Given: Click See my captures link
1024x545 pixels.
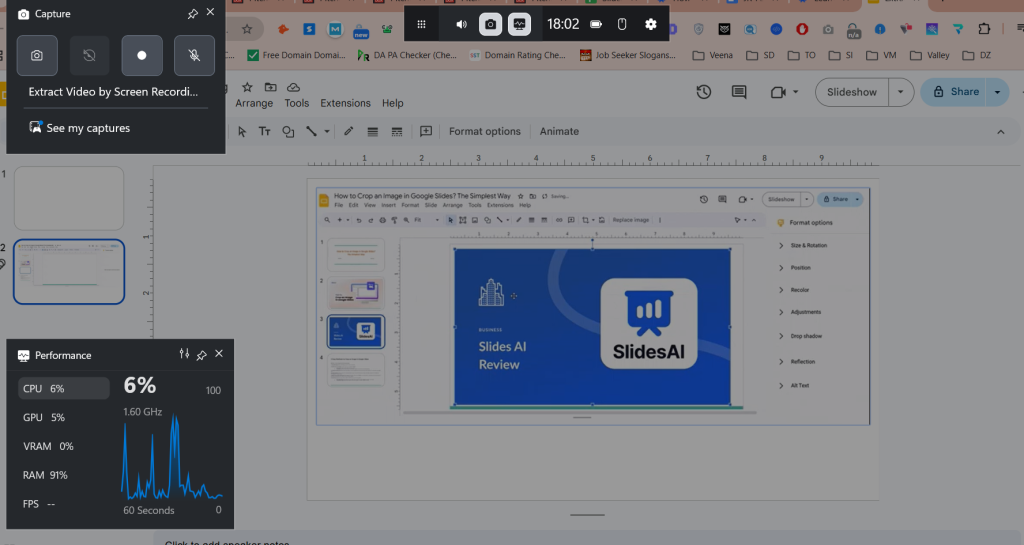Looking at the screenshot, I should (x=88, y=128).
